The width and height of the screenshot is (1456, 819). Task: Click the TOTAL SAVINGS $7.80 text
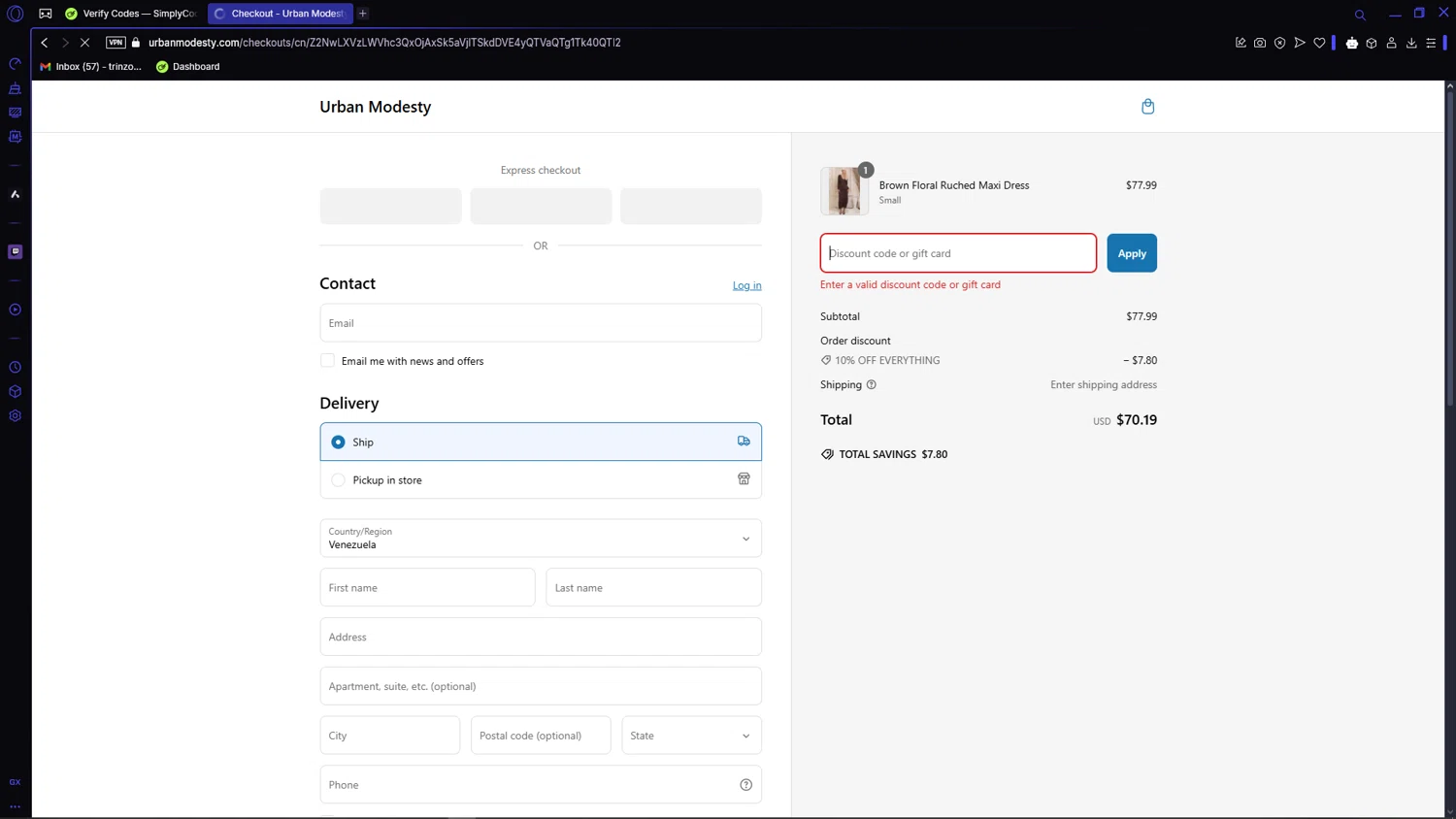893,454
